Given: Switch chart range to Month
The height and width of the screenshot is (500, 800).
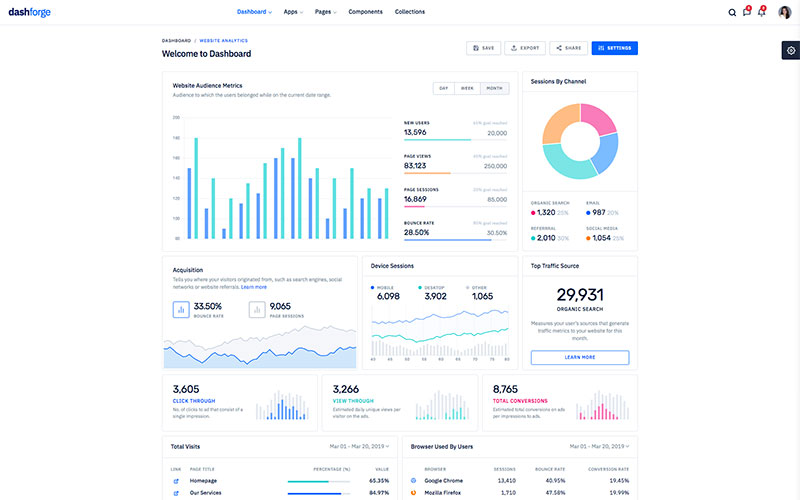Looking at the screenshot, I should coord(494,88).
